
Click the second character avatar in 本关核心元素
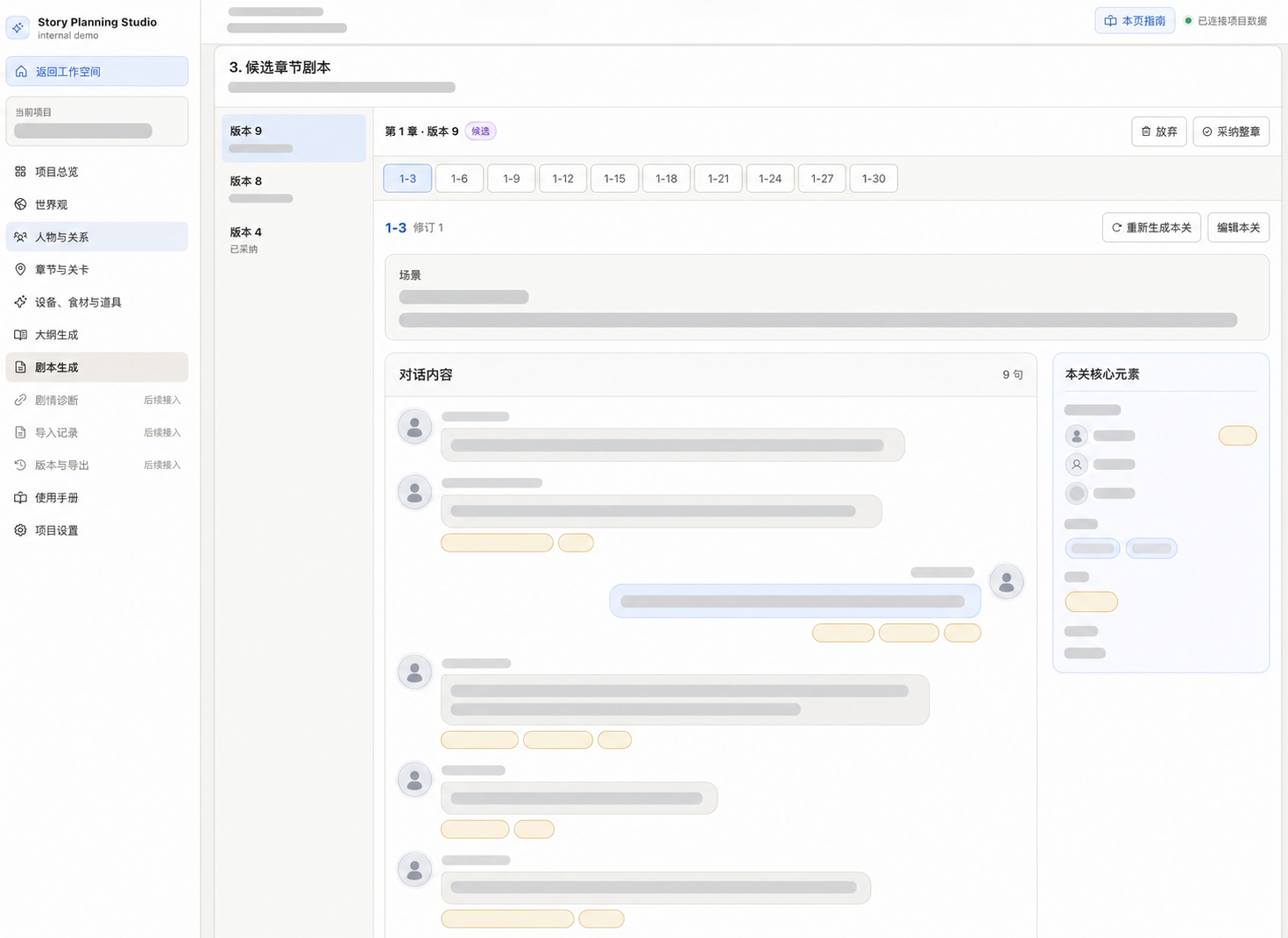tap(1077, 465)
